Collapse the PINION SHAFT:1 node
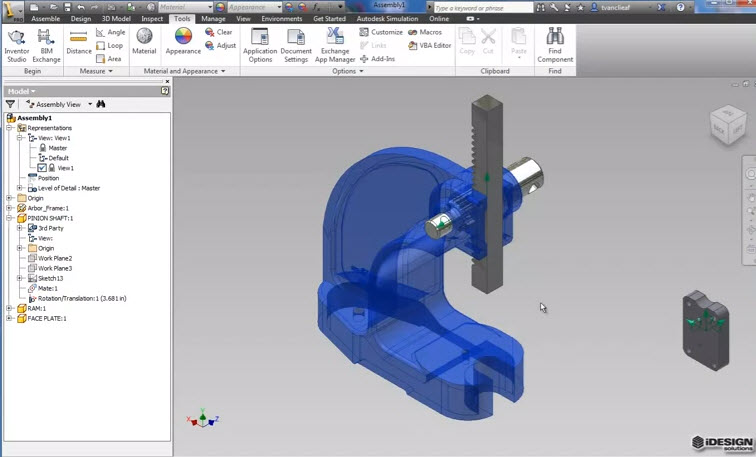The height and width of the screenshot is (457, 756). (x=9, y=218)
